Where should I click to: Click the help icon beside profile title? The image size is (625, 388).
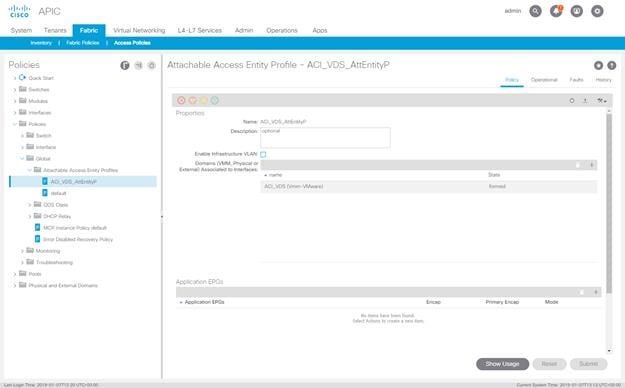[x=611, y=65]
